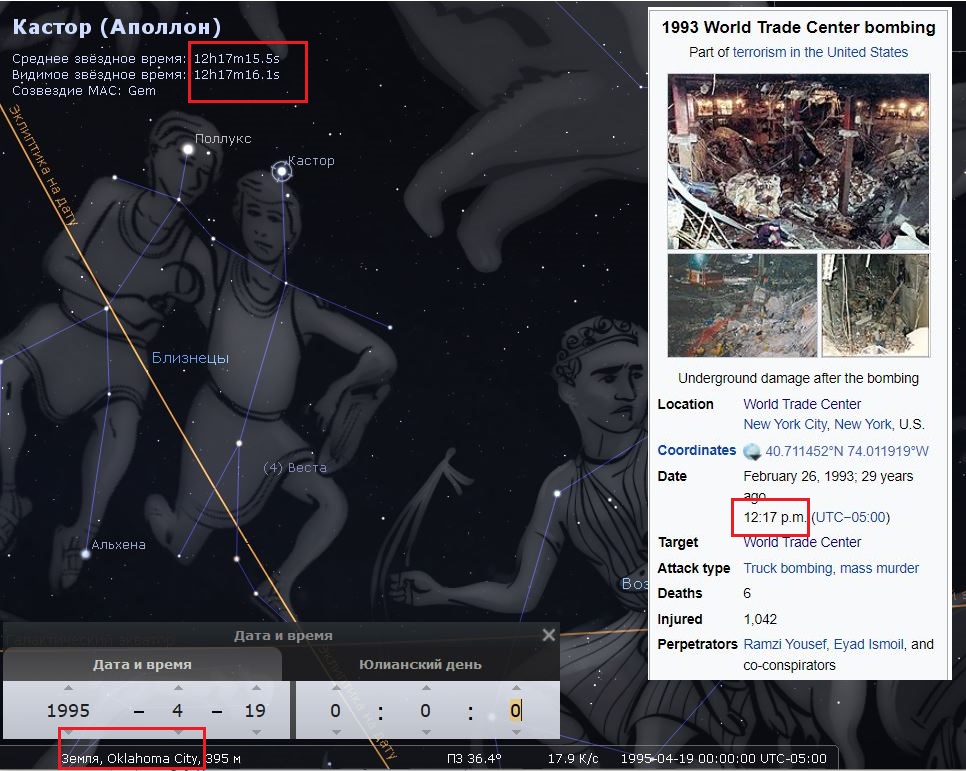Open World Trade Center link in Location row
This screenshot has height=771, width=966.
802,404
